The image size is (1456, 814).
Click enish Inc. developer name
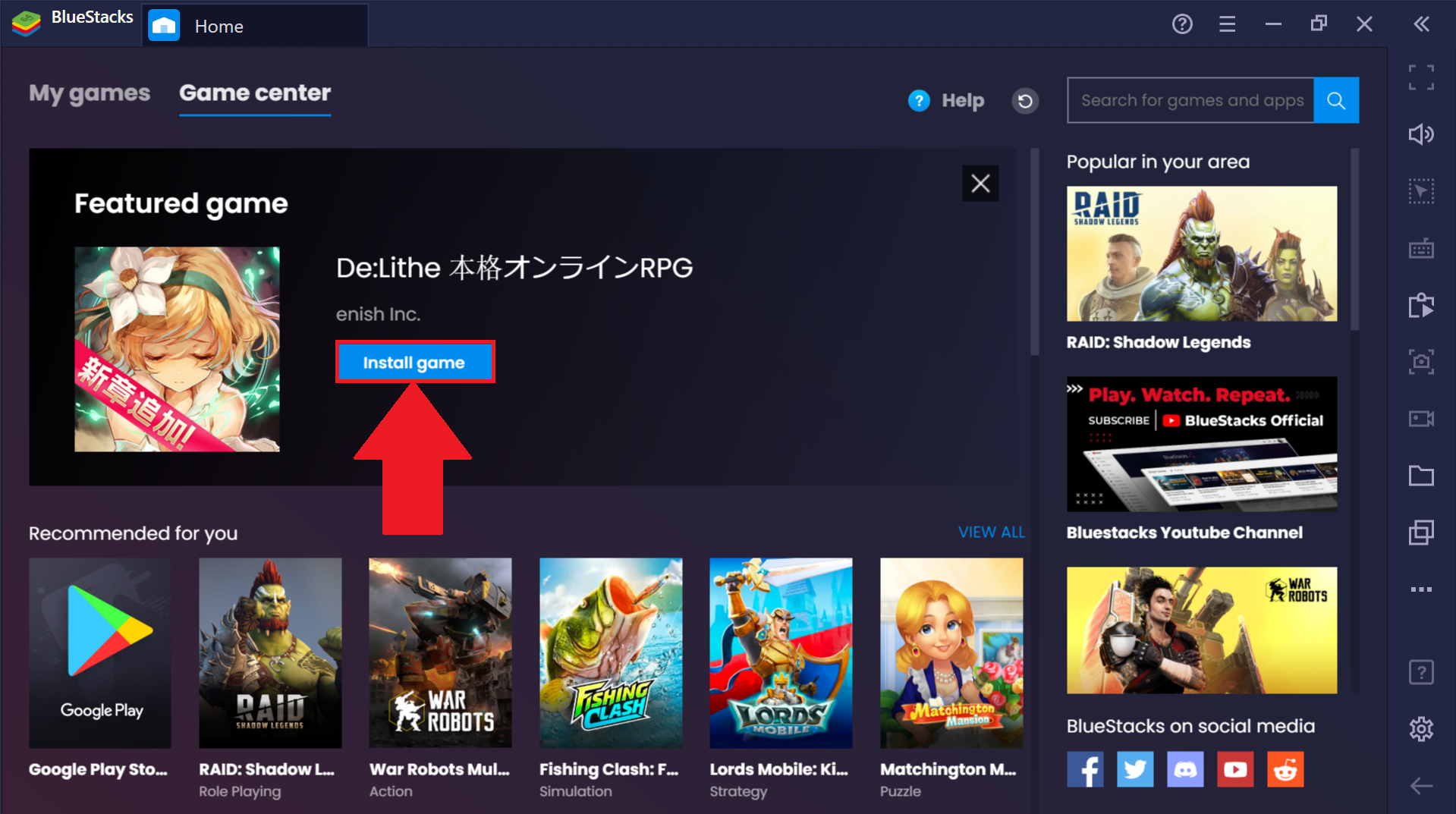tap(378, 314)
